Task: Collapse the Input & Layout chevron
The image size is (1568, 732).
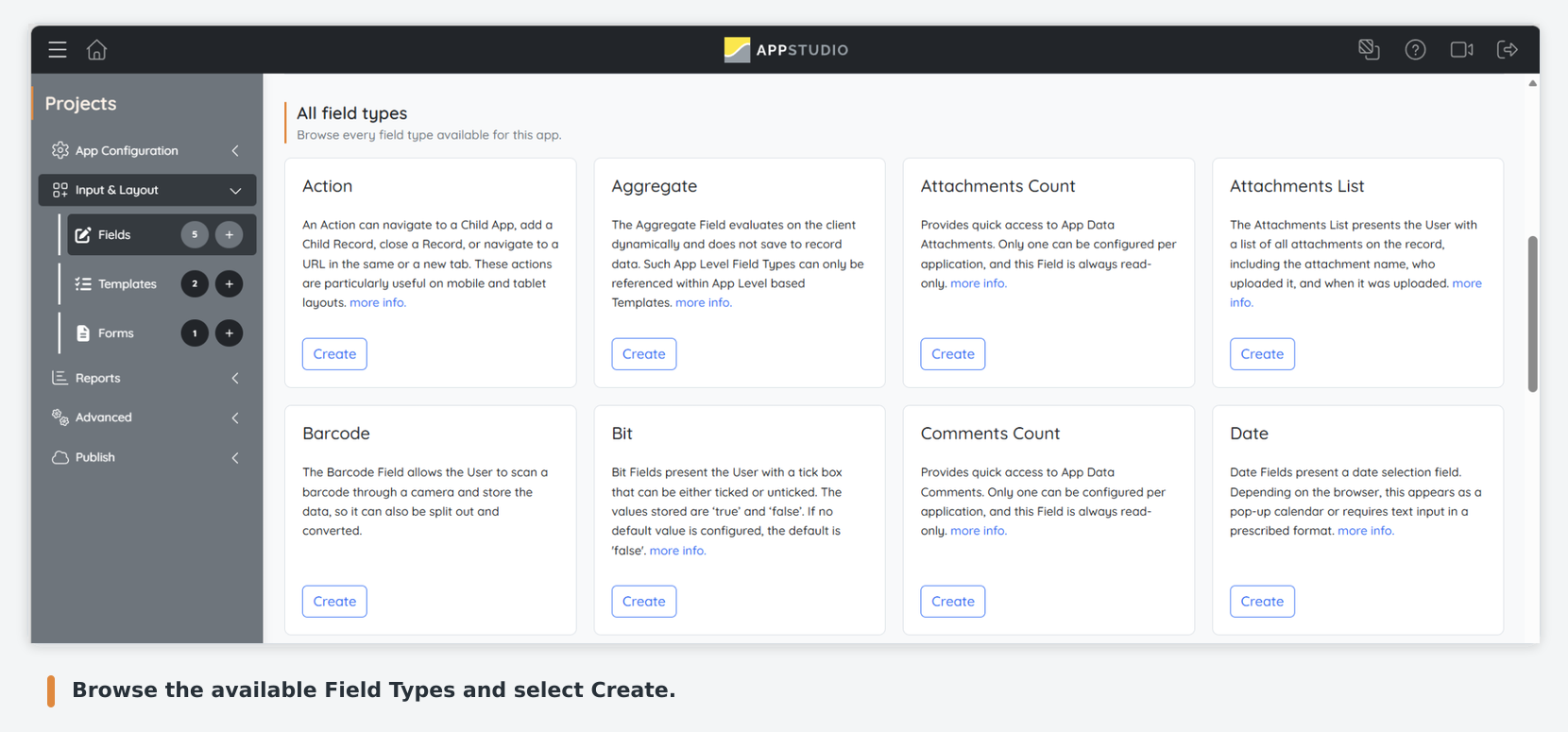Action: pyautogui.click(x=235, y=191)
